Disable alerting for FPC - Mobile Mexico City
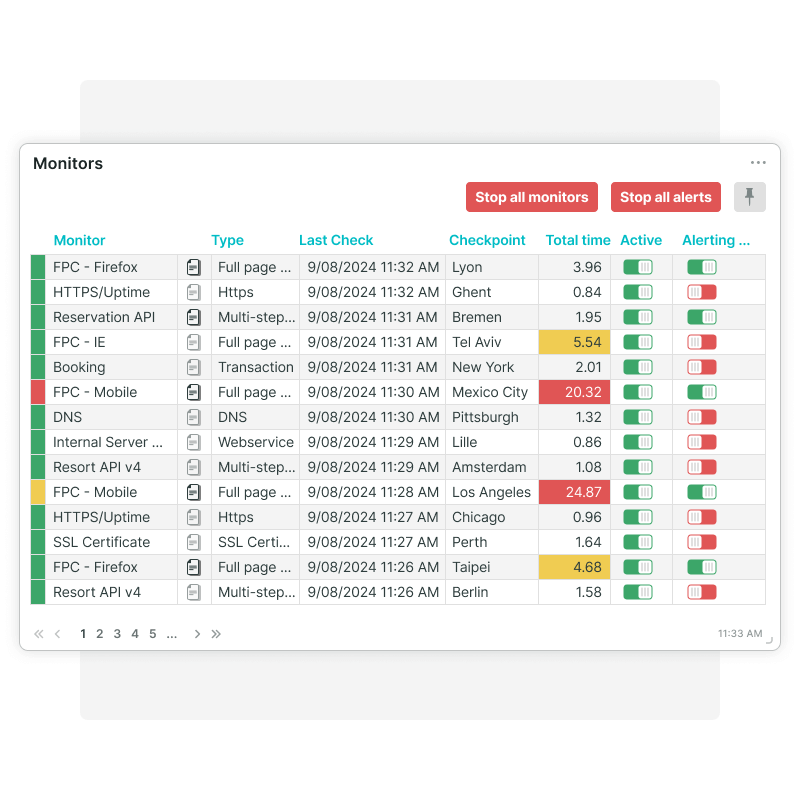800x800 pixels. [x=702, y=392]
